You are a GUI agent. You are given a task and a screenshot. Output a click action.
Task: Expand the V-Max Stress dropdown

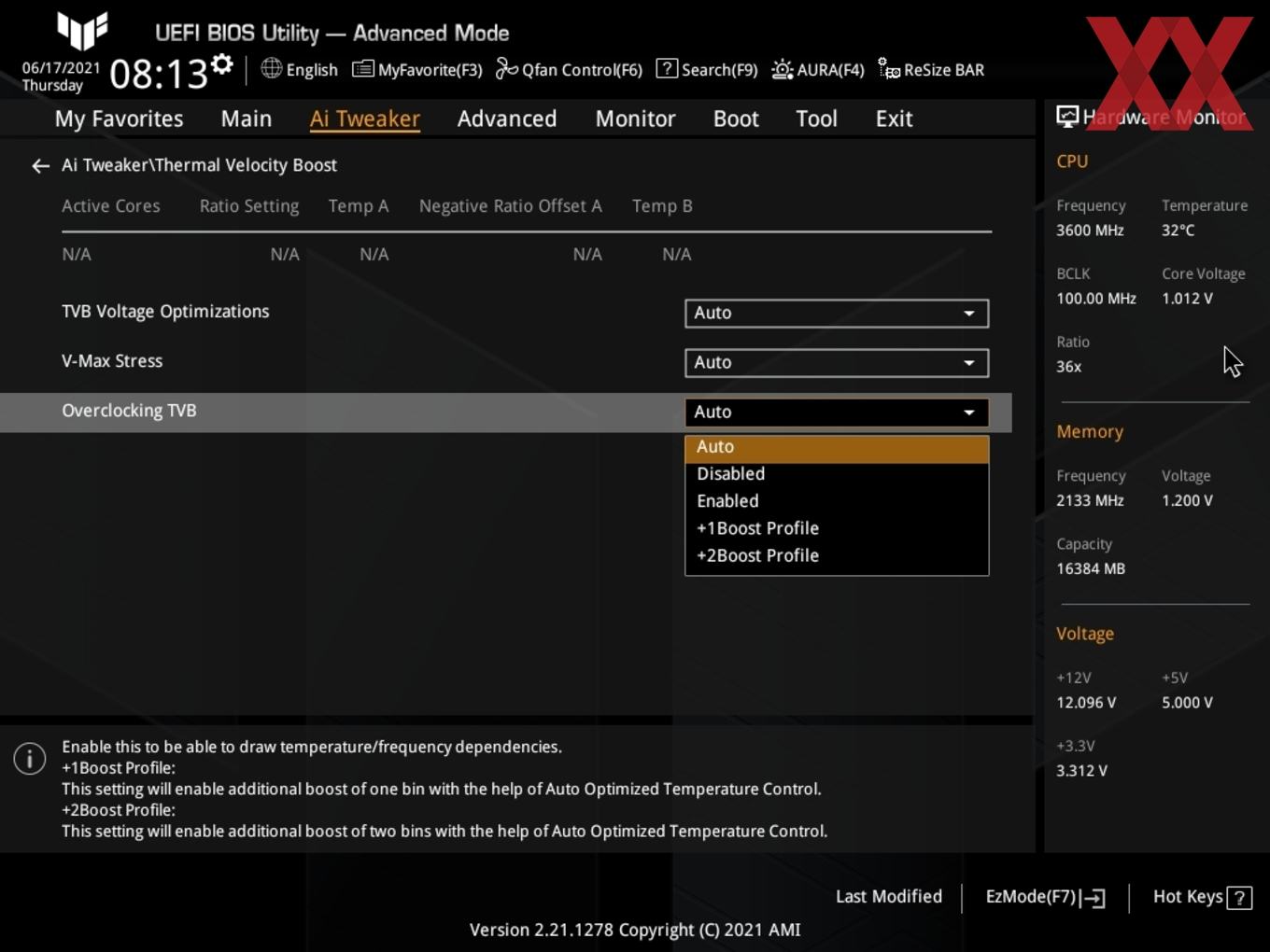pyautogui.click(x=837, y=363)
